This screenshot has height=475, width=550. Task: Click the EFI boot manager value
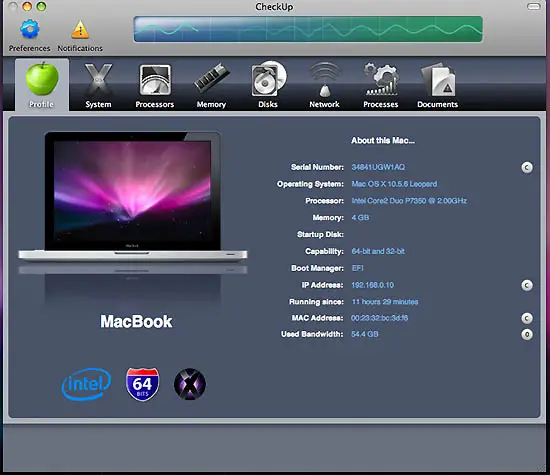tap(357, 268)
